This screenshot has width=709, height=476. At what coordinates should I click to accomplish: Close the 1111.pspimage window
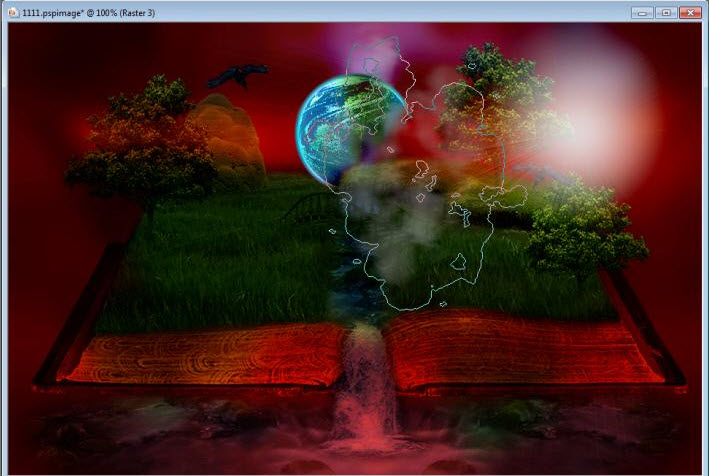pyautogui.click(x=690, y=13)
